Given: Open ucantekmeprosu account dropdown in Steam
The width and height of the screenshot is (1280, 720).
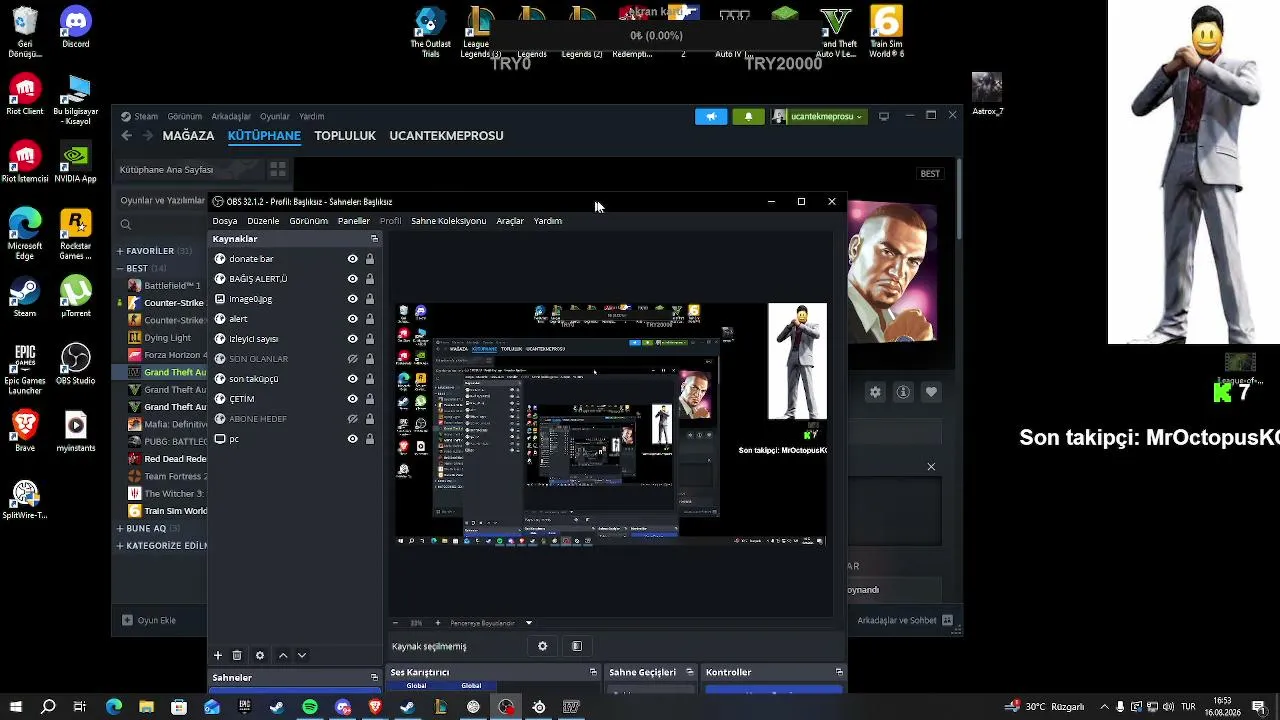Looking at the screenshot, I should click(x=820, y=117).
